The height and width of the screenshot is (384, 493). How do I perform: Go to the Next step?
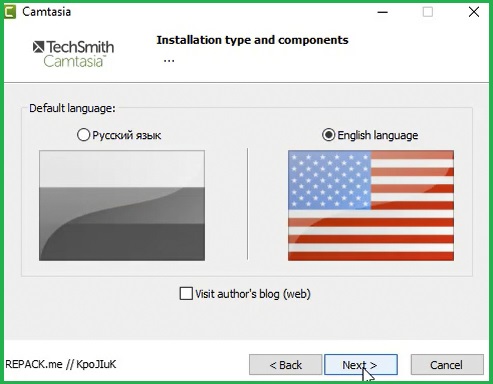click(361, 365)
